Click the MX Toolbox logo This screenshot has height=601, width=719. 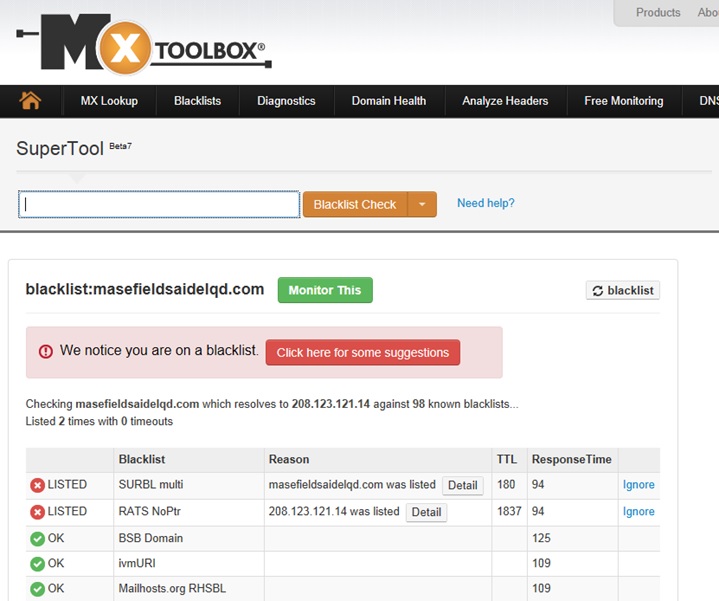[144, 44]
